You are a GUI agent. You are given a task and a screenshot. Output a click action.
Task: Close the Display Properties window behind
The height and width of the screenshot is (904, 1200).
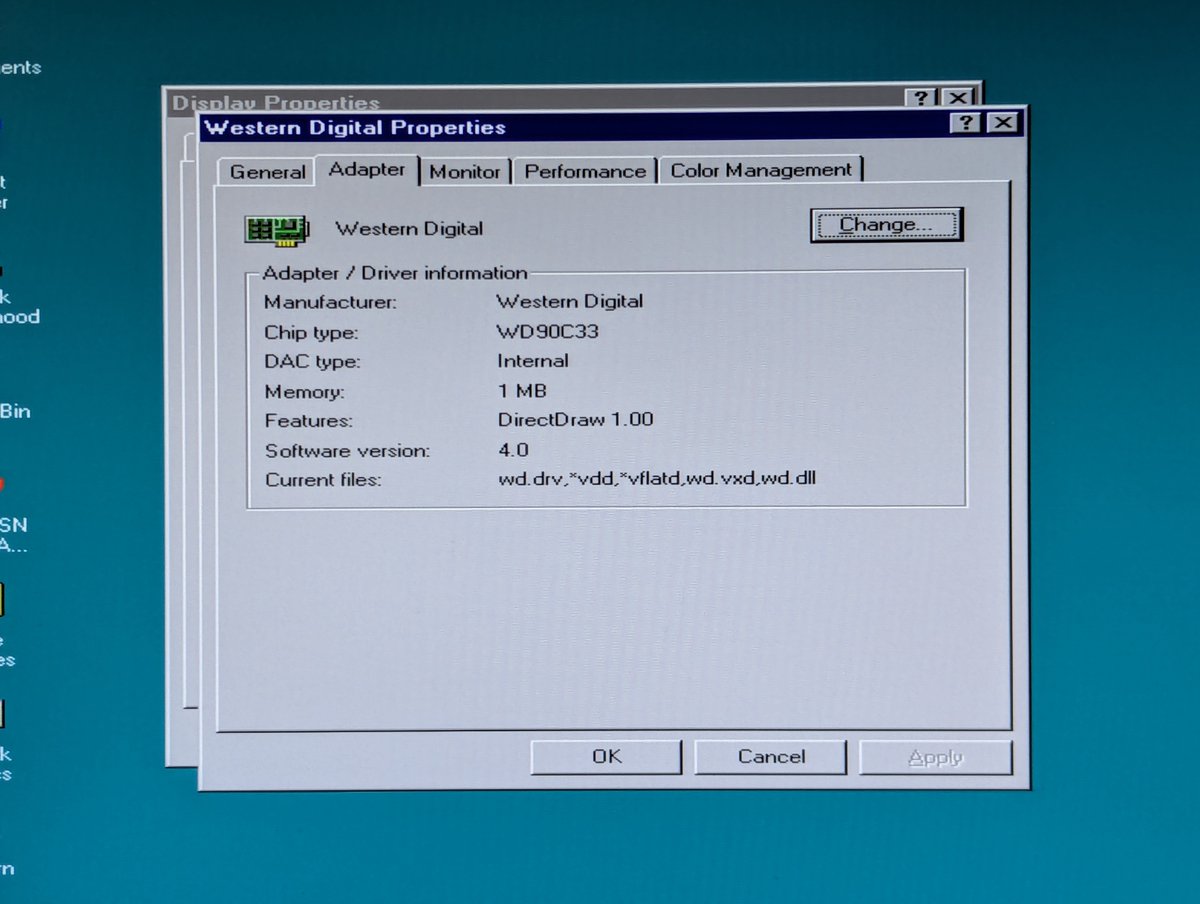coord(958,98)
